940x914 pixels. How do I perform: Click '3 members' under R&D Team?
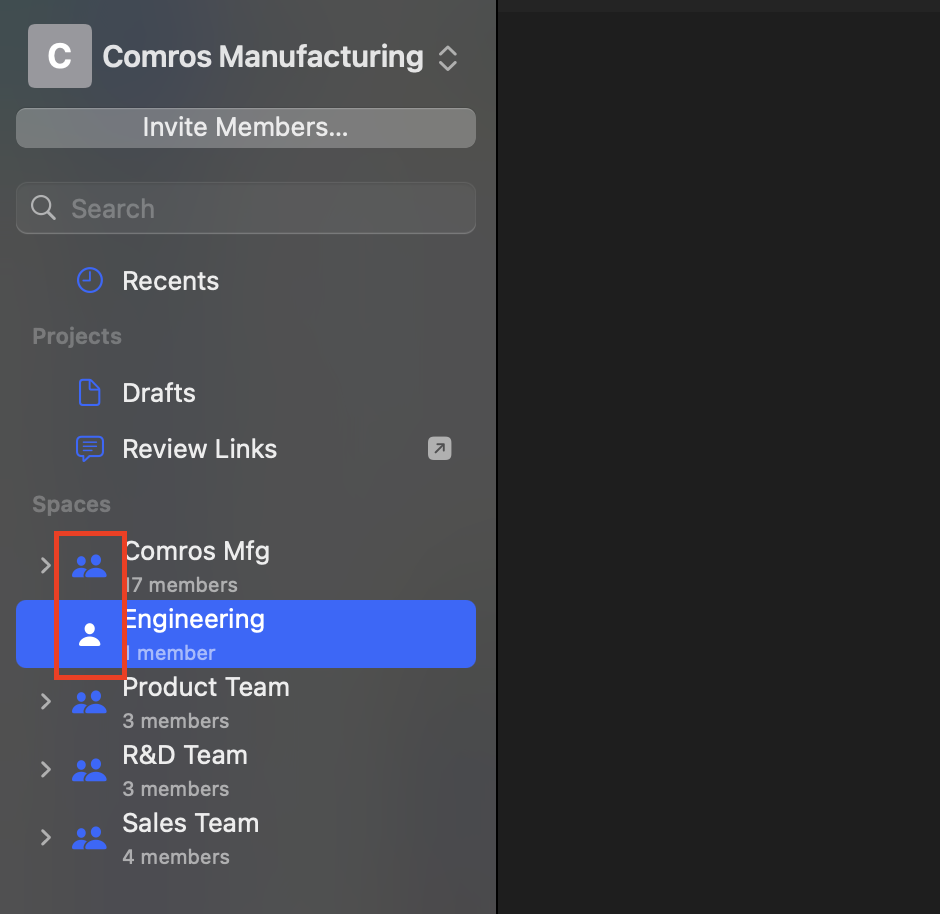(176, 789)
